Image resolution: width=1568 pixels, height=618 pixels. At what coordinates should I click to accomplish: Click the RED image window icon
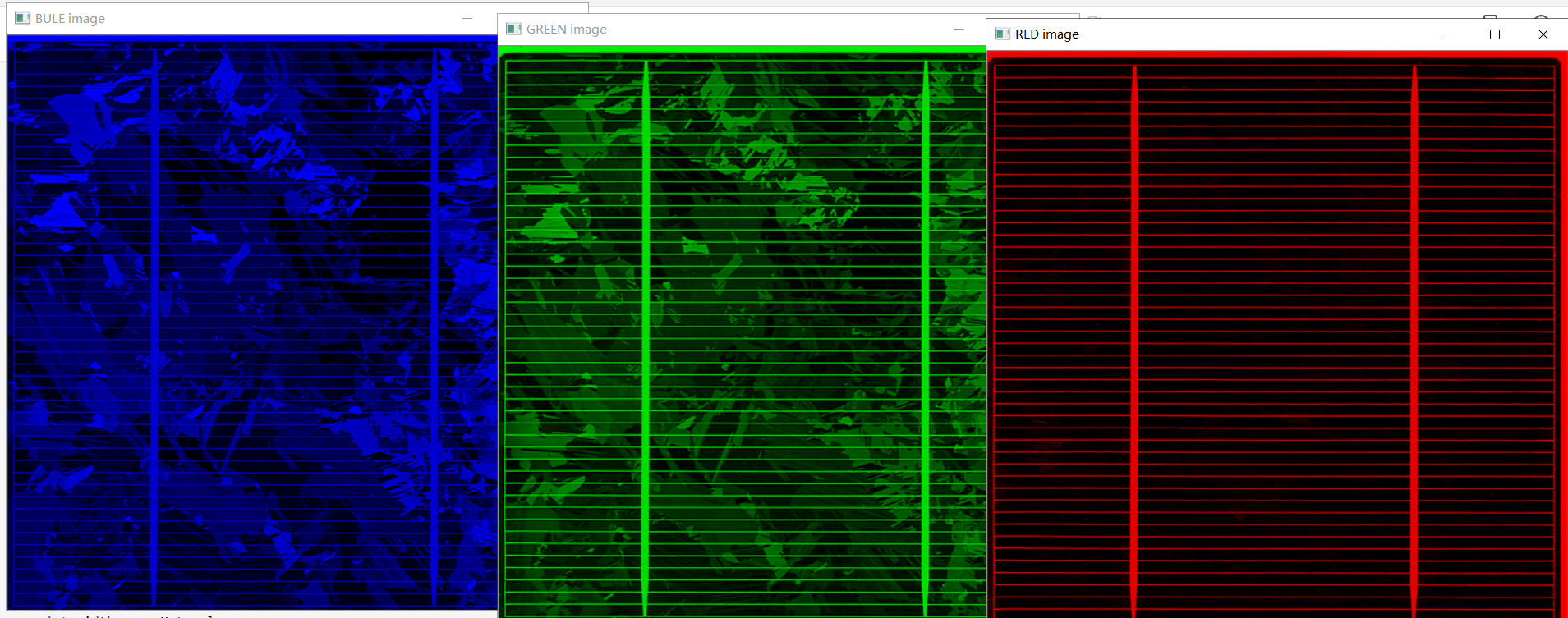point(1003,34)
